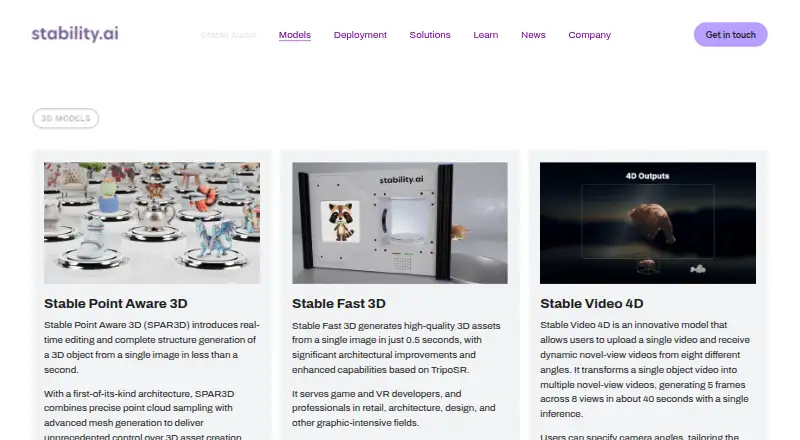800x440 pixels.
Task: Open the News navigation link
Action: pos(533,35)
